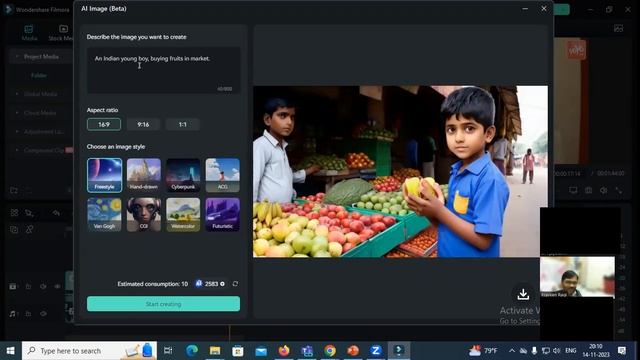Image resolution: width=640 pixels, height=360 pixels.
Task: Expand Adjustment Layer in Filmora sidebar
Action: 17,131
